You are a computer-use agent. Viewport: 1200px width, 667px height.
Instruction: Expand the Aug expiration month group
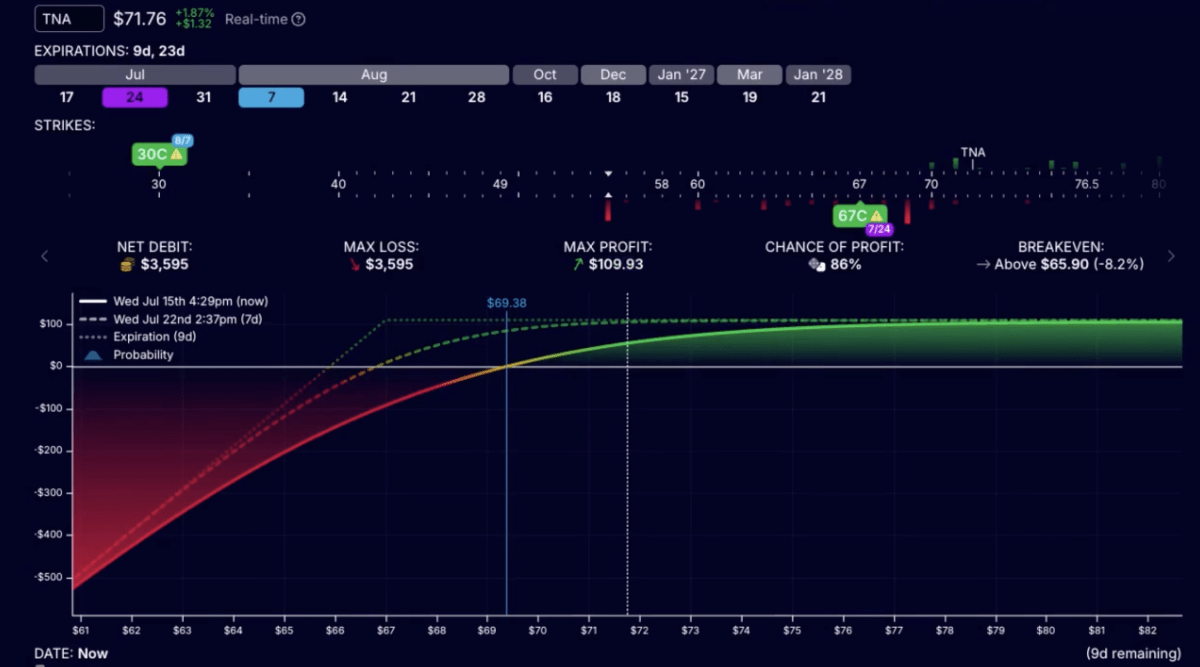[x=373, y=75]
